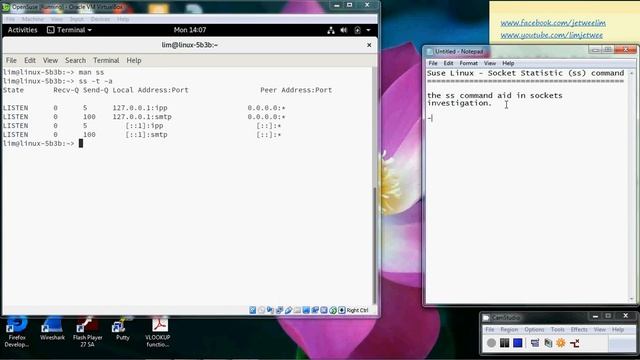Image resolution: width=640 pixels, height=360 pixels.
Task: Click the GNOME volume speaker icon
Action: point(344,30)
